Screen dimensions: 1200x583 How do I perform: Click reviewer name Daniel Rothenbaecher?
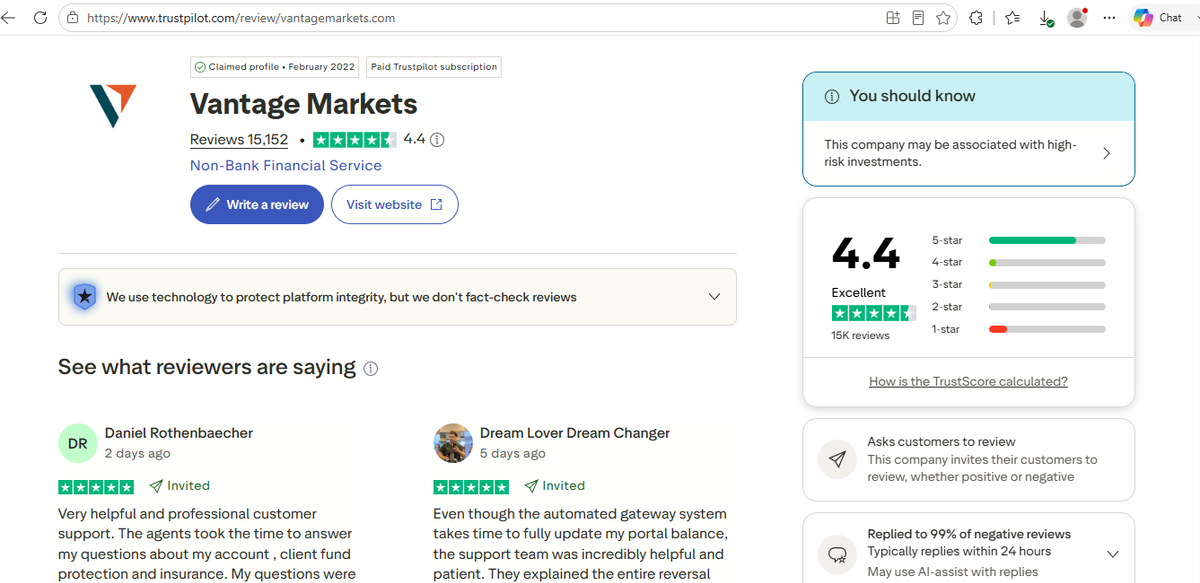tap(179, 433)
